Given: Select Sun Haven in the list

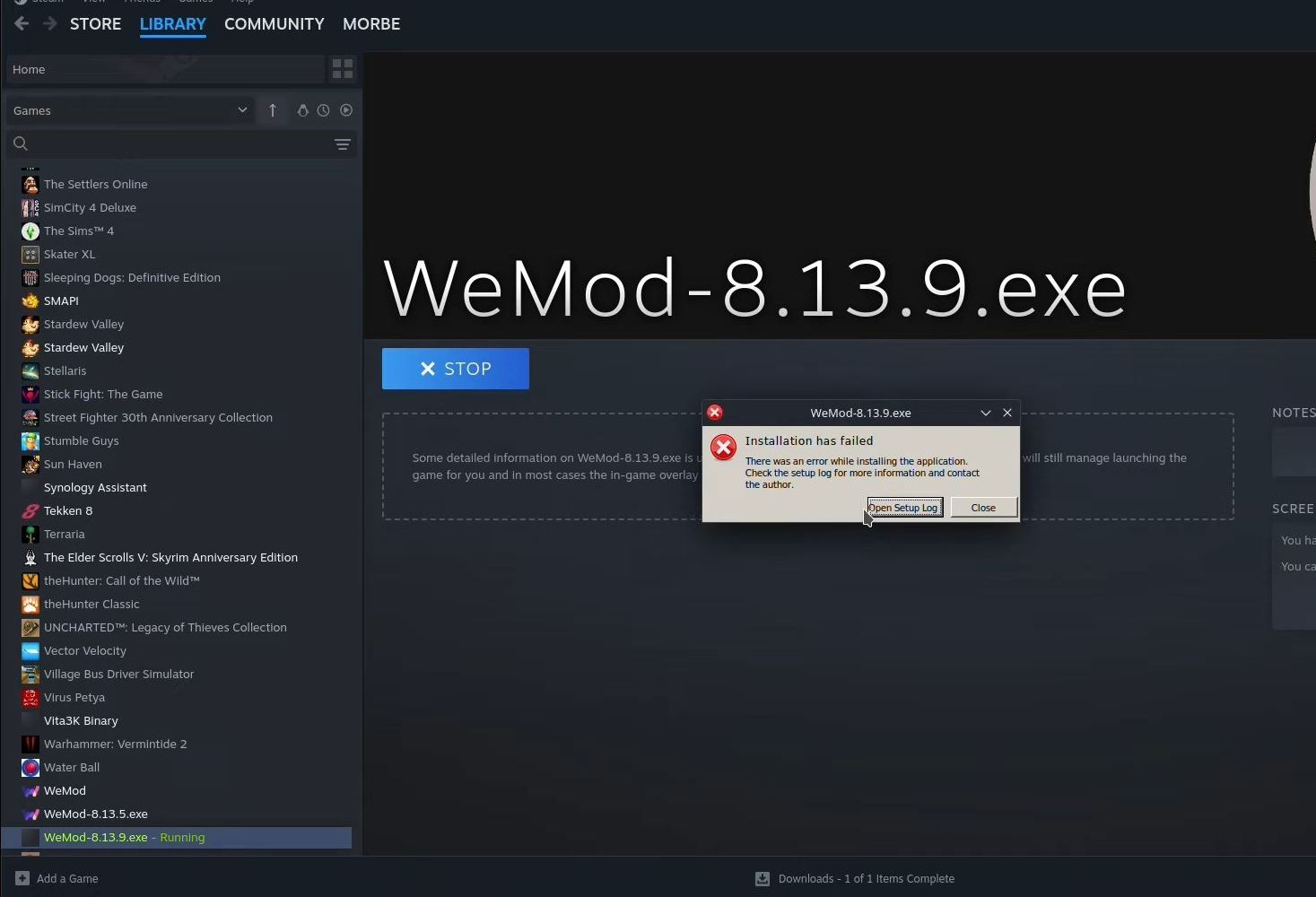Looking at the screenshot, I should [x=73, y=464].
